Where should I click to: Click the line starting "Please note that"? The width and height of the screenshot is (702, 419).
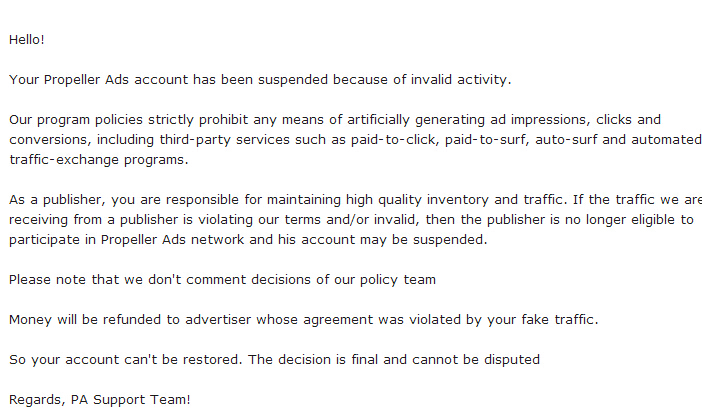click(223, 280)
